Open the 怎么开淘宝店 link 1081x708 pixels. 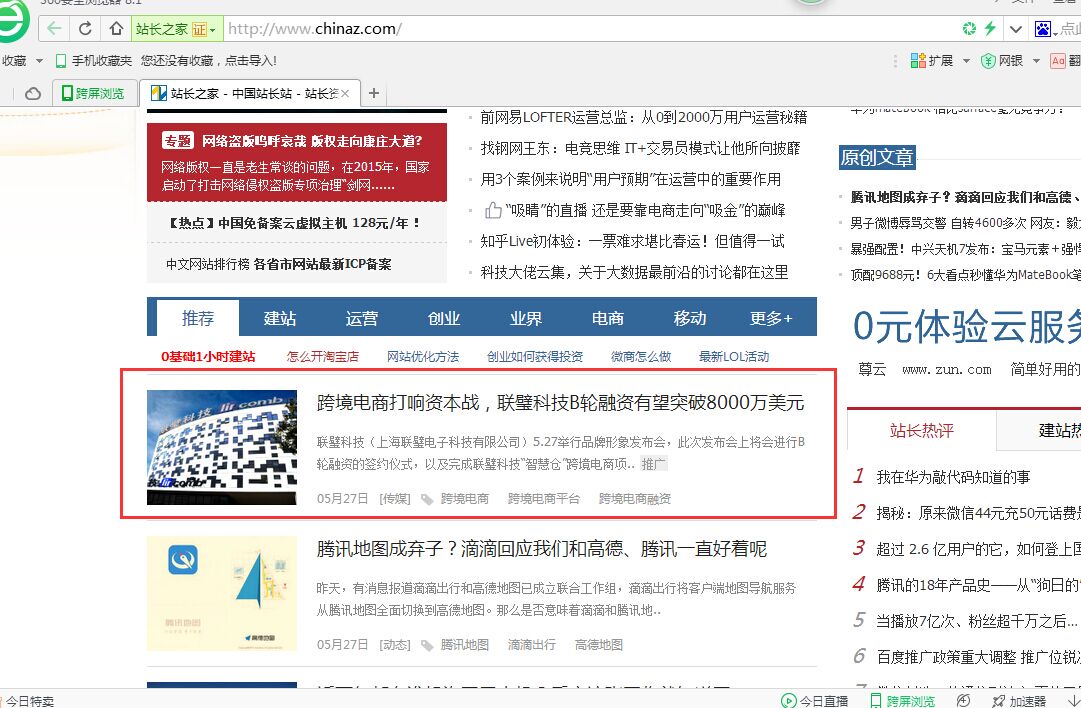[323, 356]
